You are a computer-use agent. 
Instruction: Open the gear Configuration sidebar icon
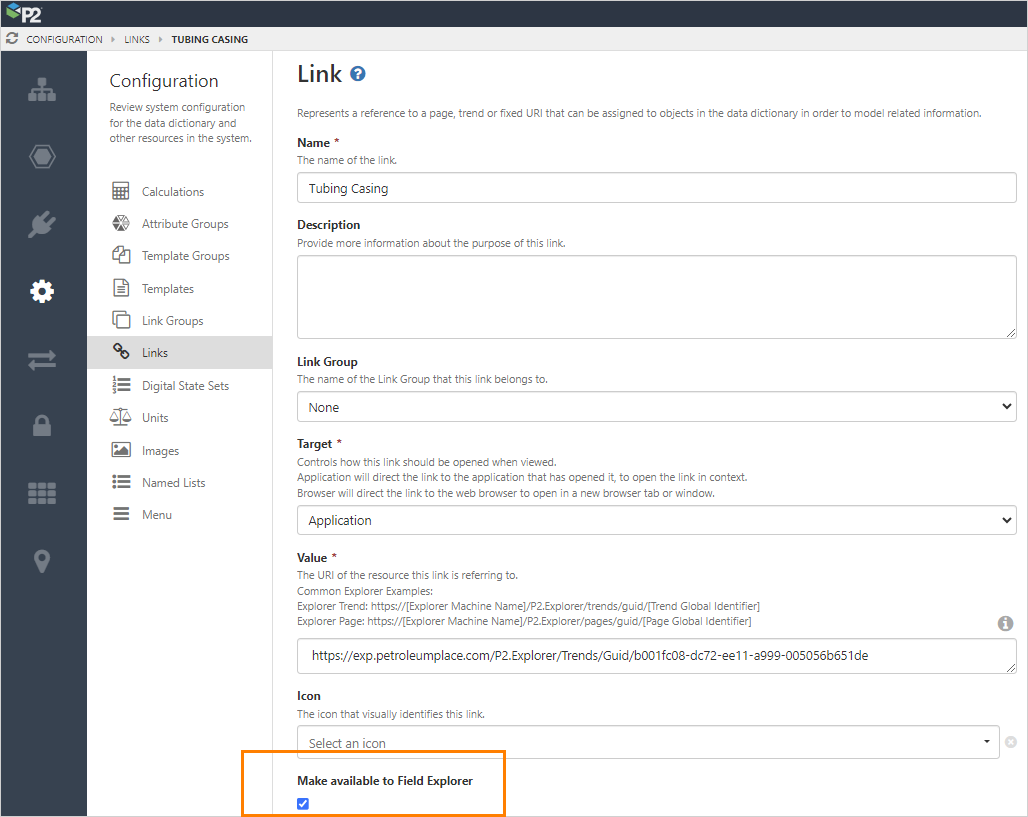(x=42, y=291)
